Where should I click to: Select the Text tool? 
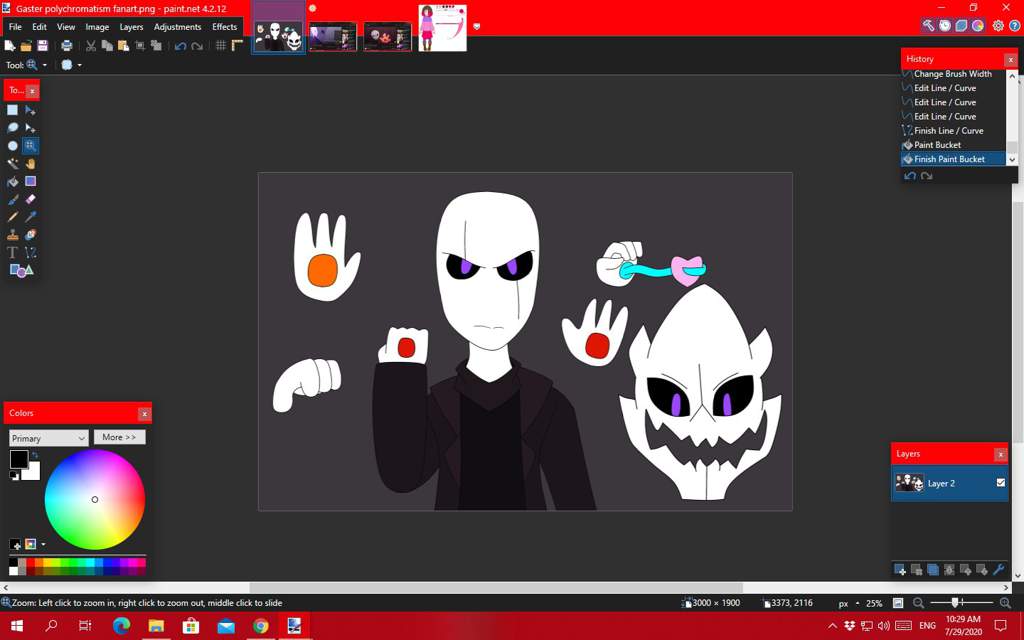(x=12, y=252)
